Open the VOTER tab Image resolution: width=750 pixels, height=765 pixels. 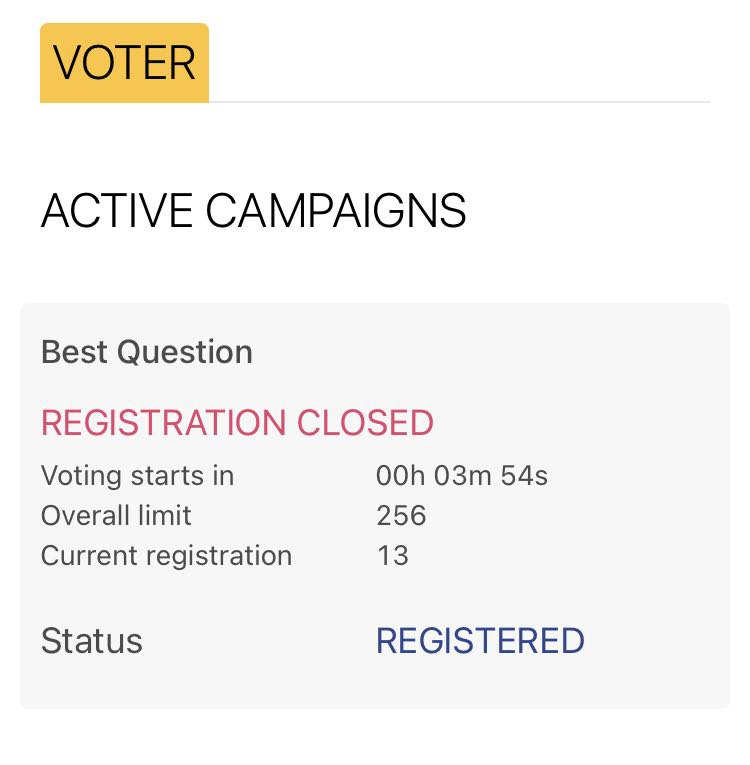coord(124,63)
